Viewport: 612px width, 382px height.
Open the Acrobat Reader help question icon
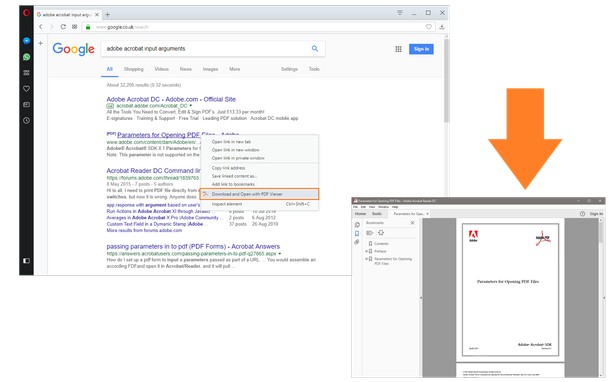[x=582, y=214]
